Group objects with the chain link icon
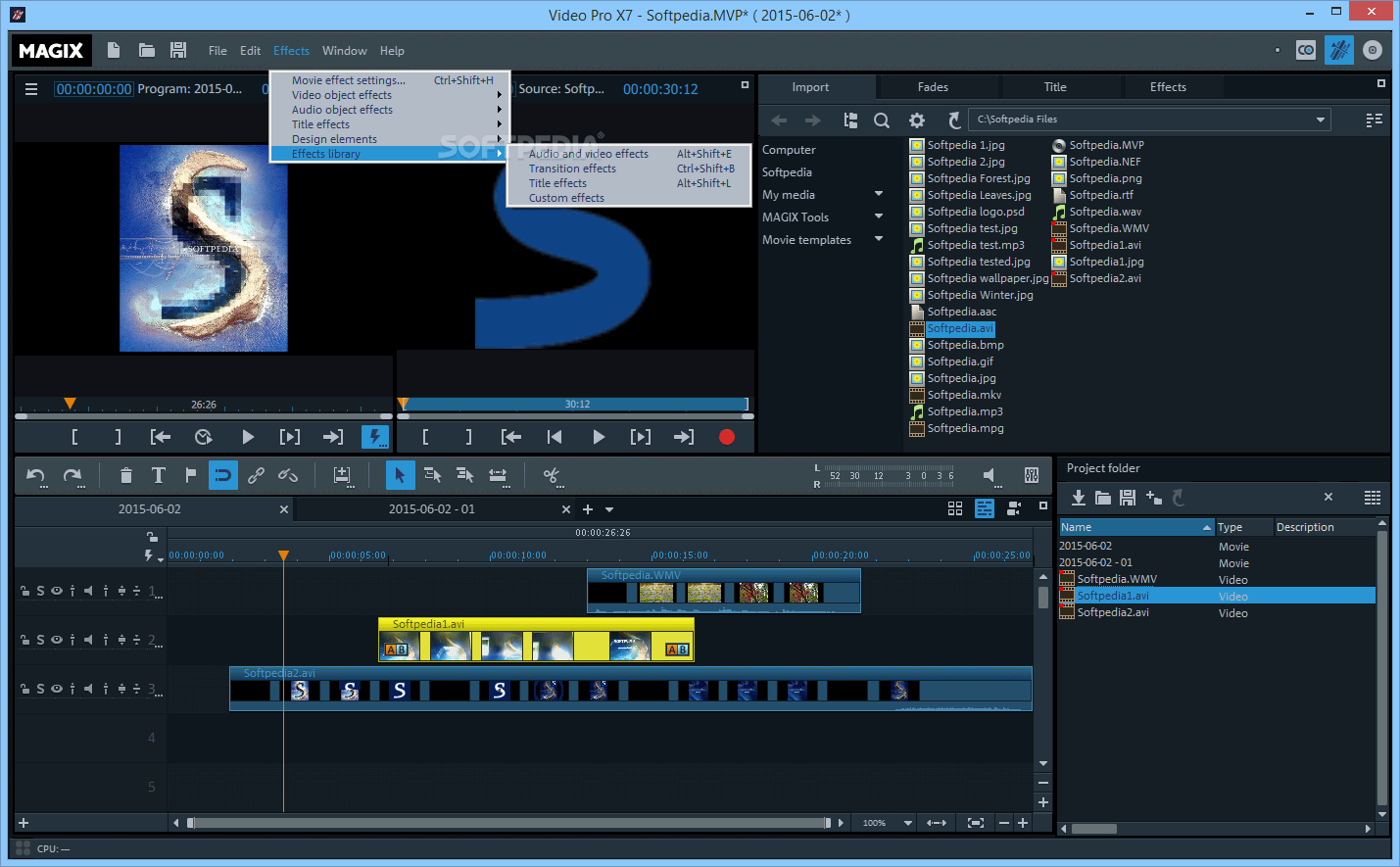The width and height of the screenshot is (1400, 867). (x=256, y=475)
